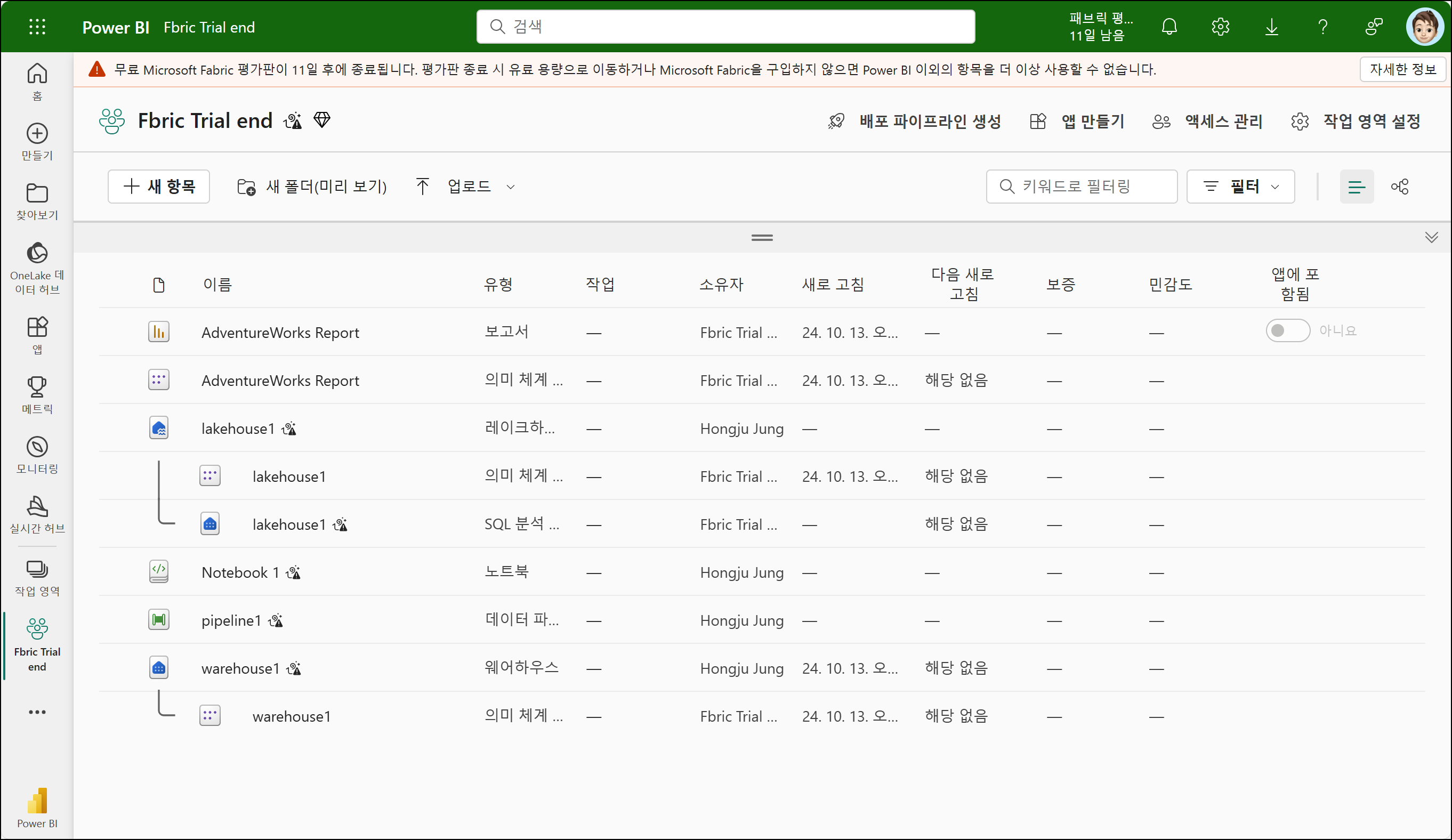
Task: Click the file type column header icon
Action: pos(158,285)
